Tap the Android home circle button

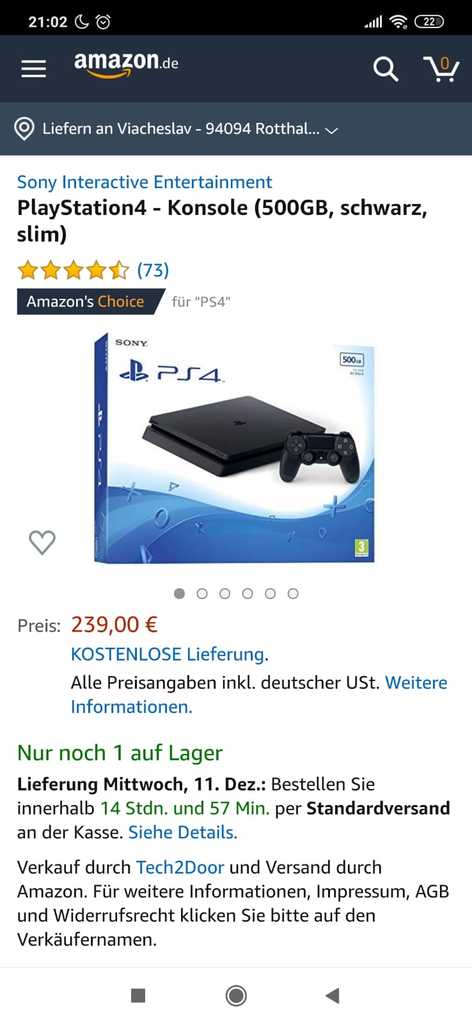coord(236,995)
